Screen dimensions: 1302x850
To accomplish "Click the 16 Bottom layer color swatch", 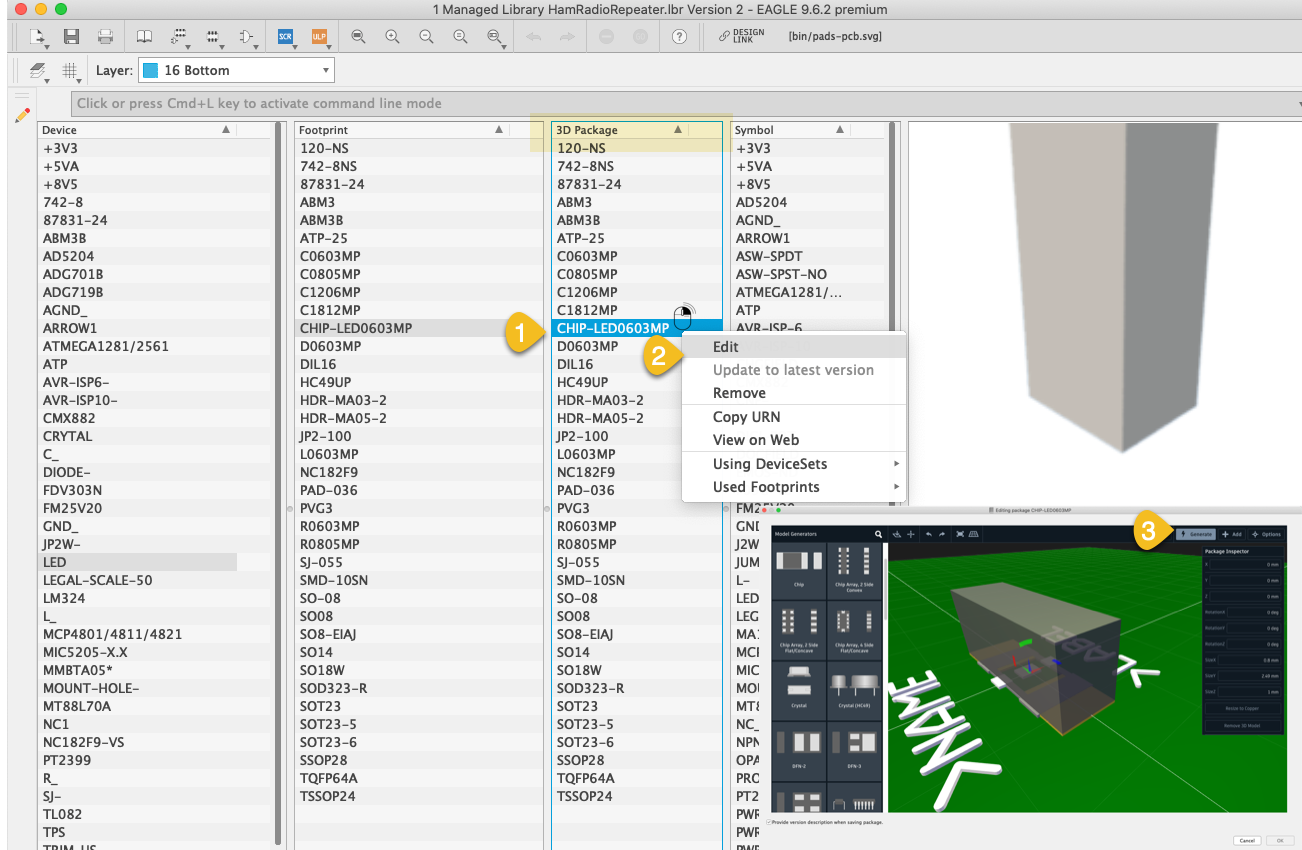I will pos(149,70).
